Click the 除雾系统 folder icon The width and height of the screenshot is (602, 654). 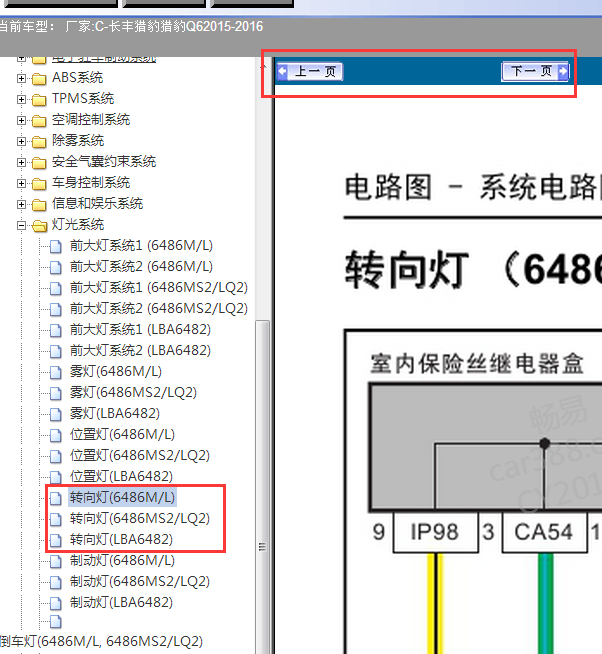point(39,141)
